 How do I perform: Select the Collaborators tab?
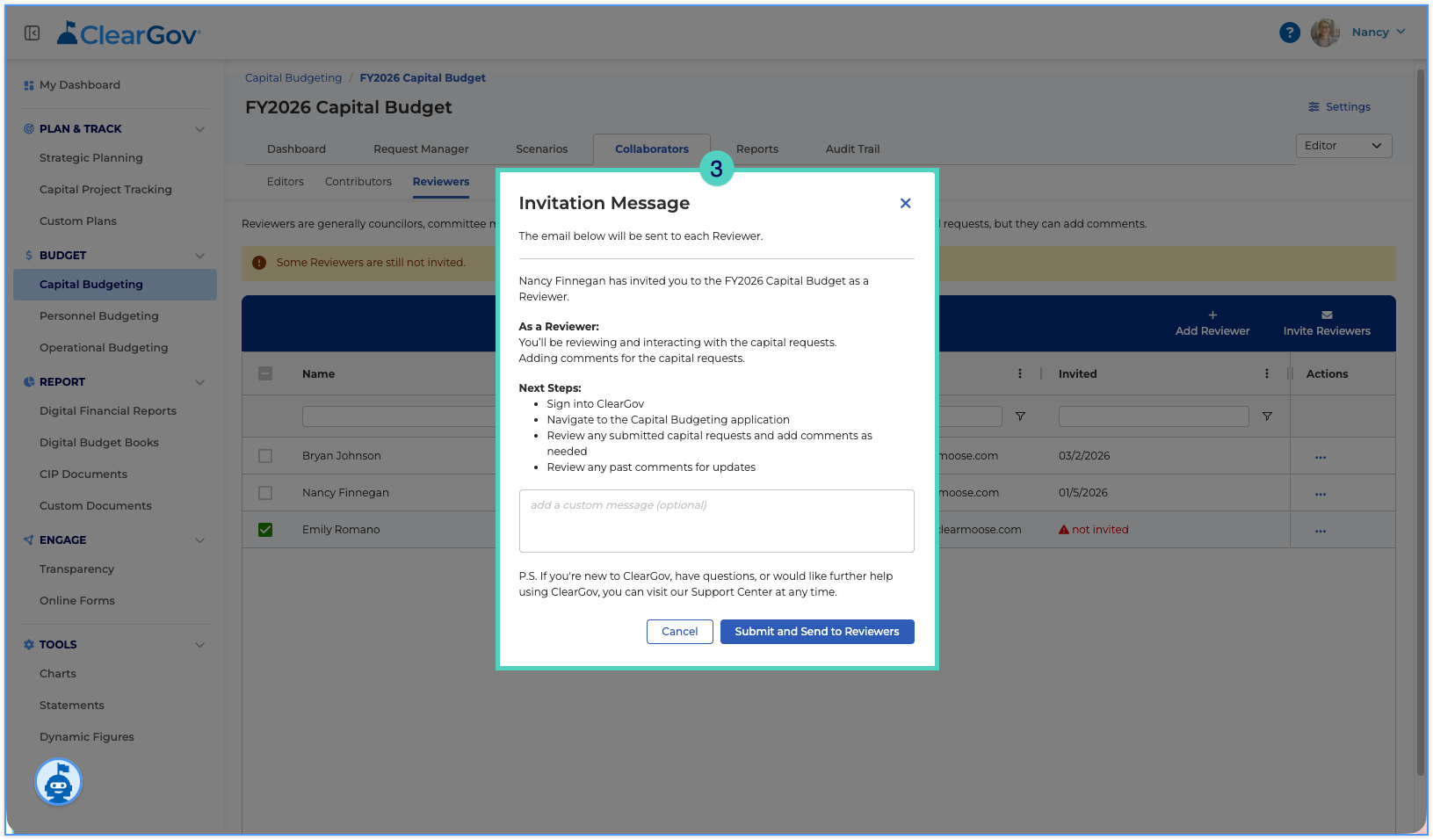[x=652, y=149]
